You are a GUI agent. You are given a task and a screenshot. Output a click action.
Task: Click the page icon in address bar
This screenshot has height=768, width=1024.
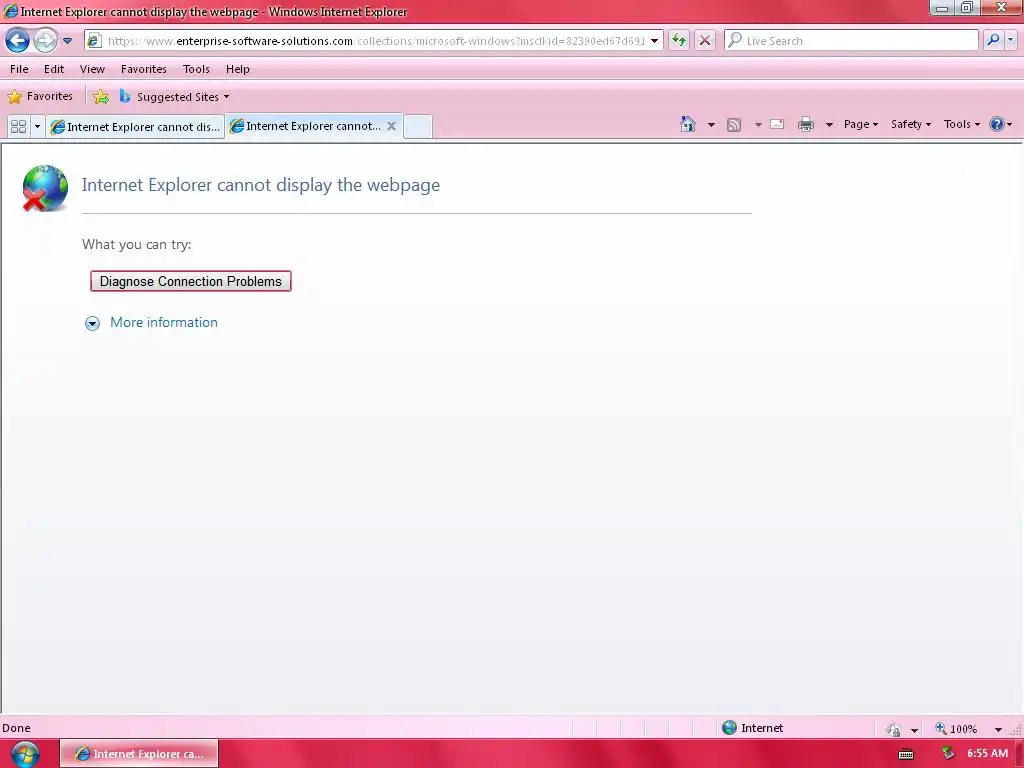coord(95,40)
